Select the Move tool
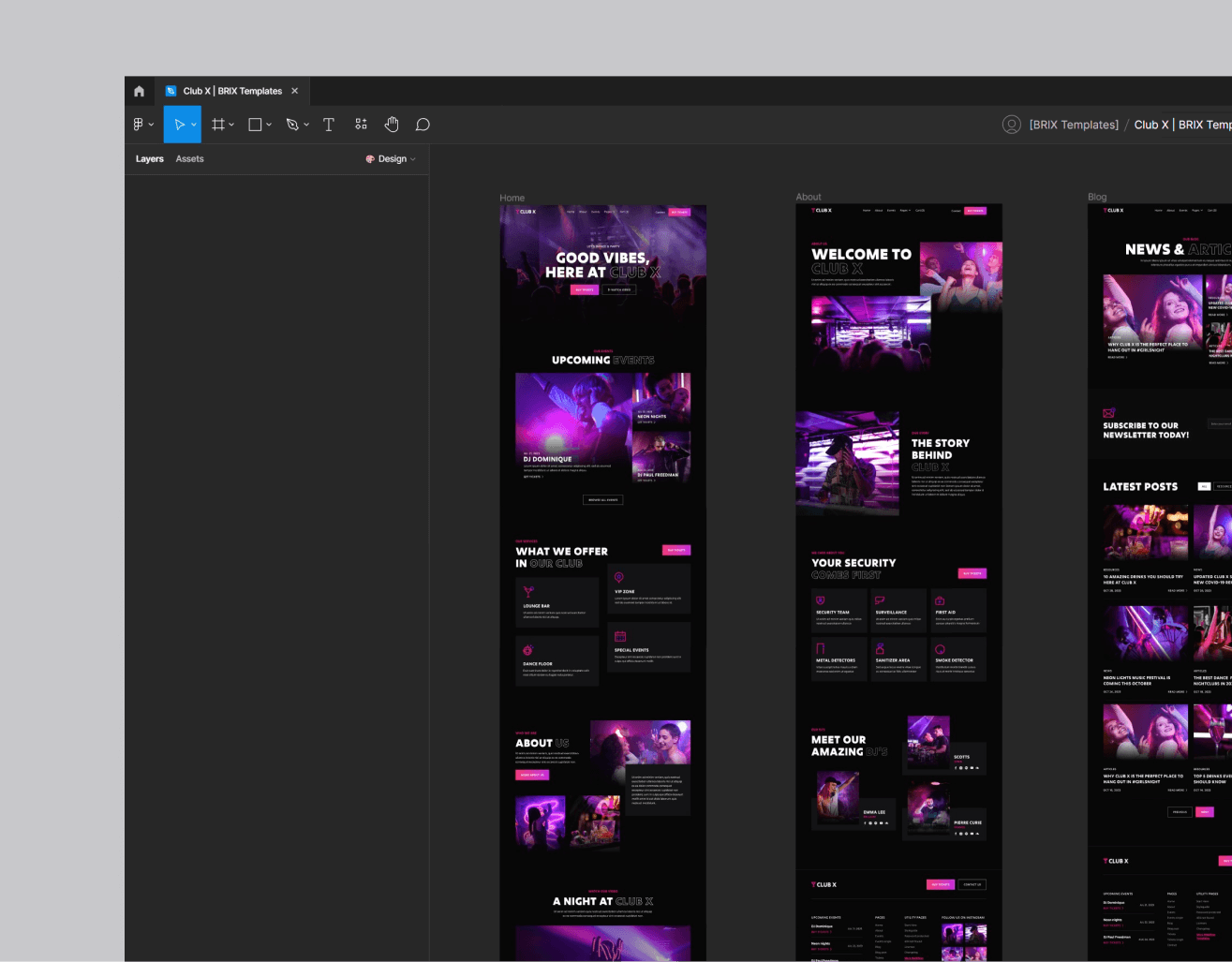Image resolution: width=1232 pixels, height=962 pixels. 179,125
